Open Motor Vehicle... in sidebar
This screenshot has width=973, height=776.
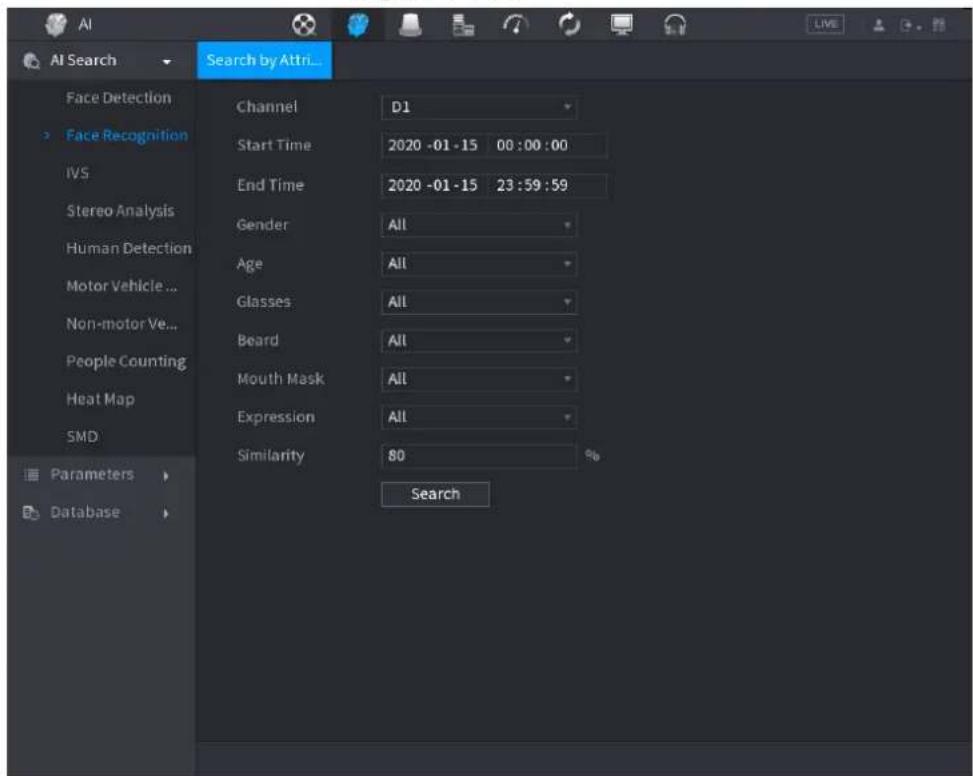click(x=122, y=286)
